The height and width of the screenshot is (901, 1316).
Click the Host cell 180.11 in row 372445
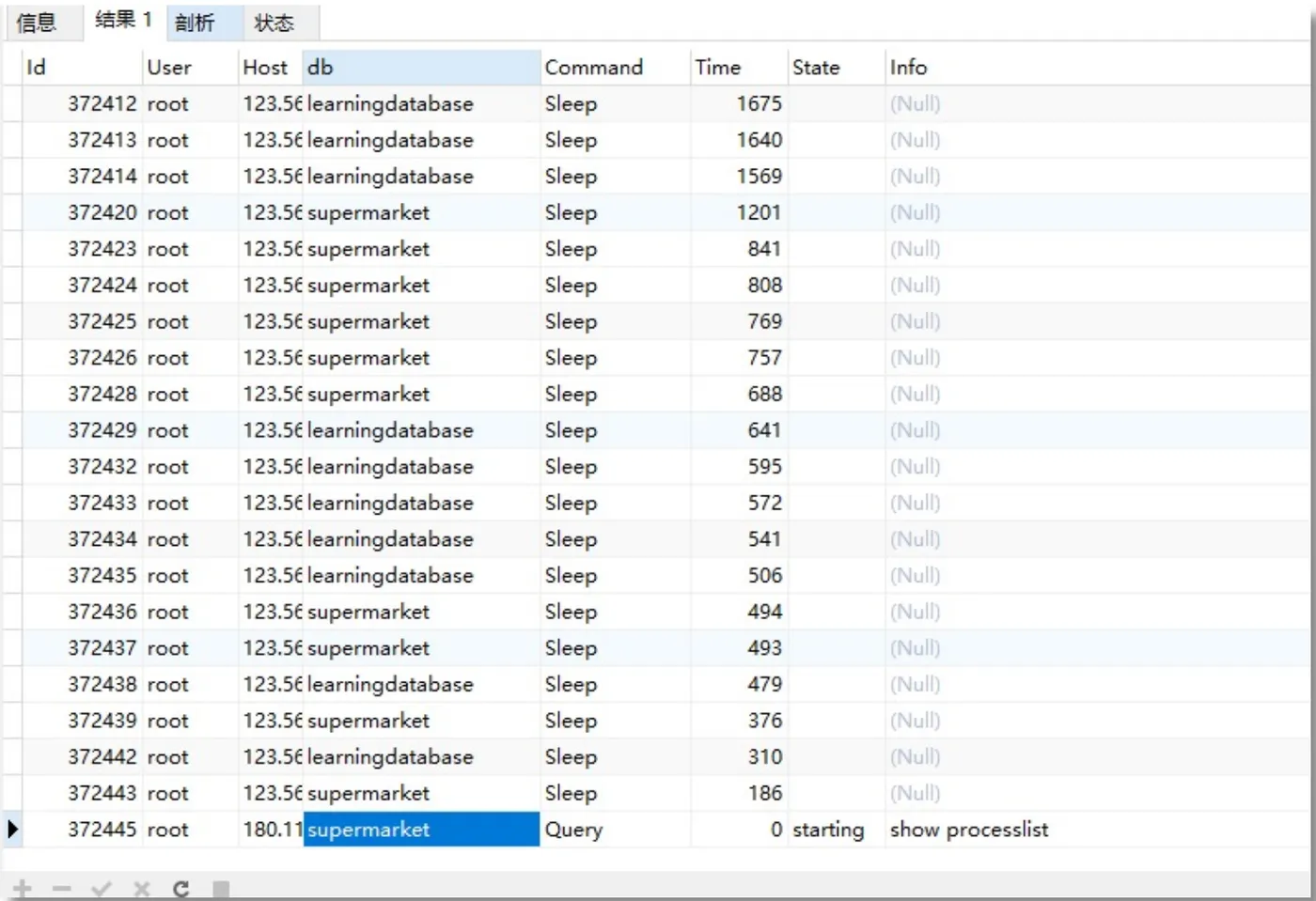coord(273,830)
